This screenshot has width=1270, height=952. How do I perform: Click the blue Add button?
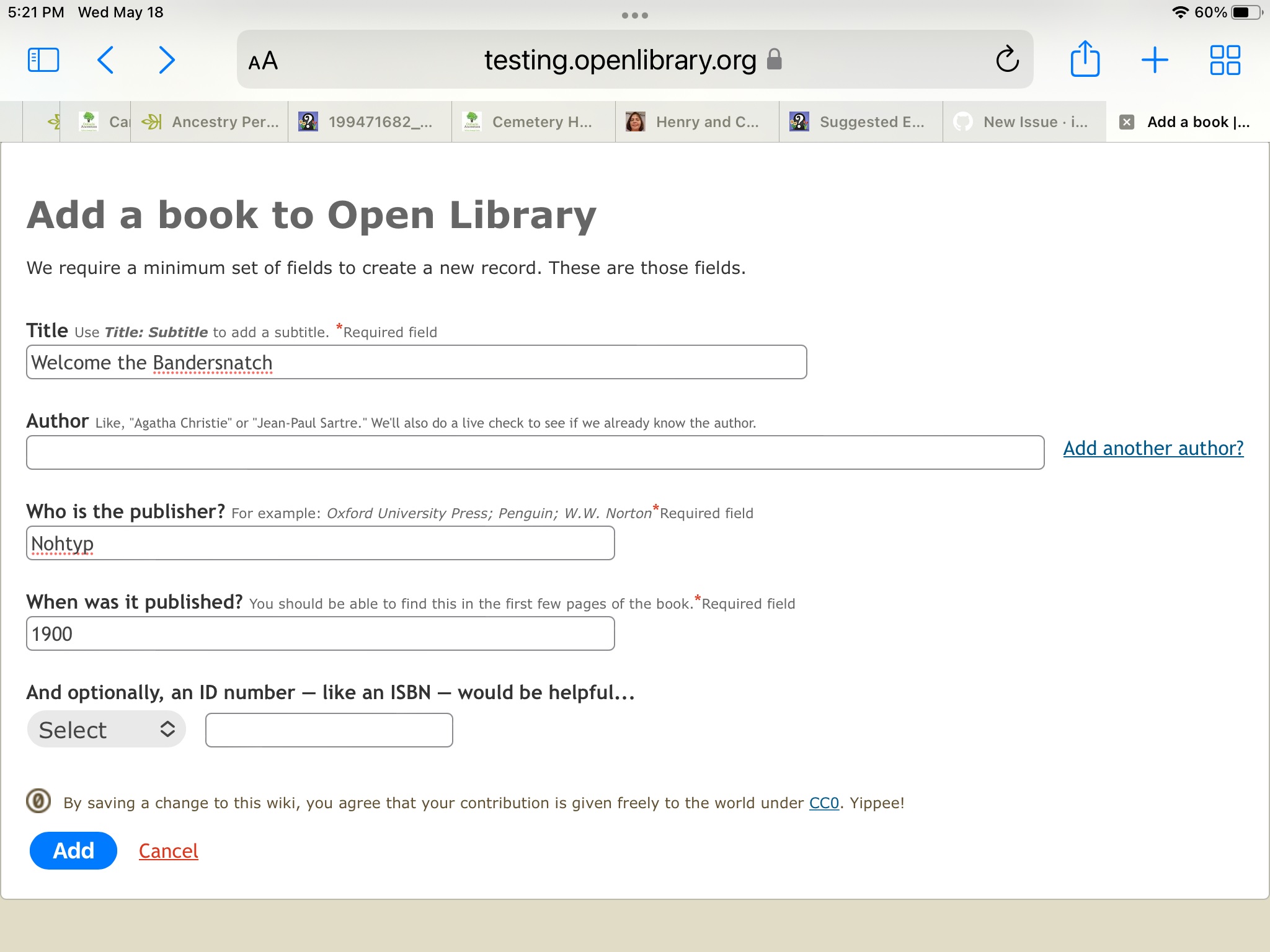click(73, 850)
